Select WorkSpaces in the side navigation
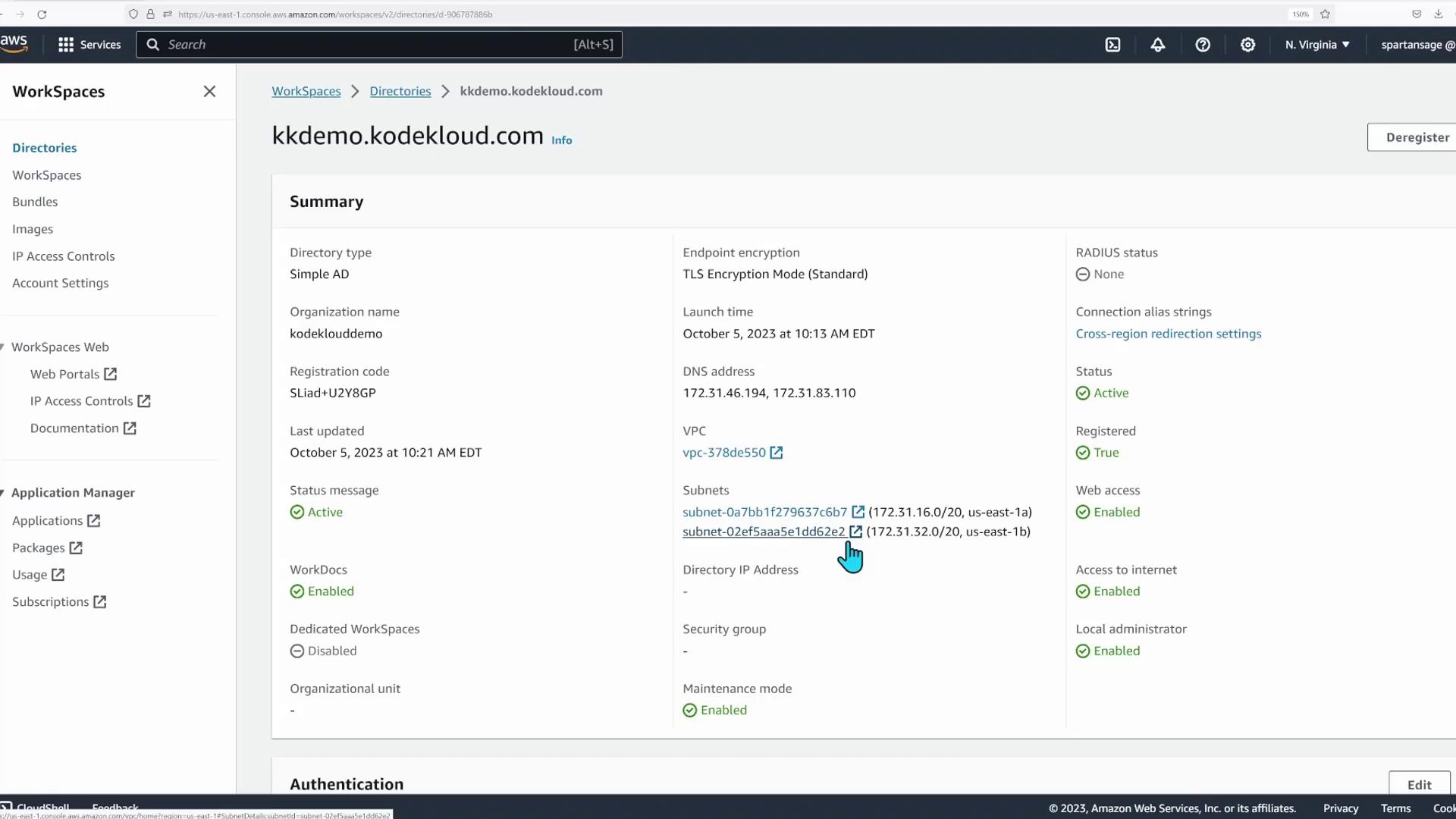1456x819 pixels. click(46, 175)
